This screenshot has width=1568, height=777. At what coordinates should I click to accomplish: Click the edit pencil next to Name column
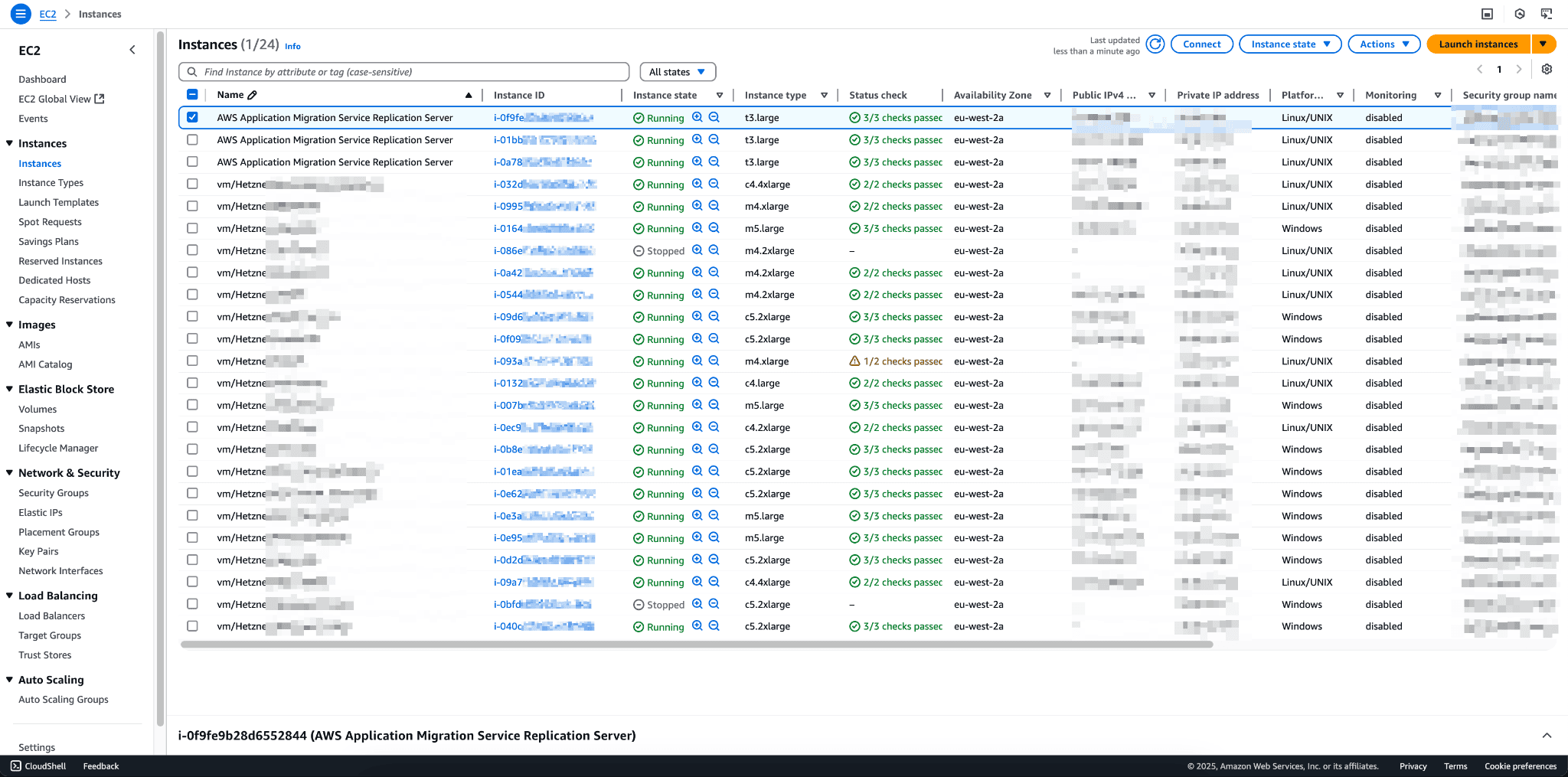point(253,95)
